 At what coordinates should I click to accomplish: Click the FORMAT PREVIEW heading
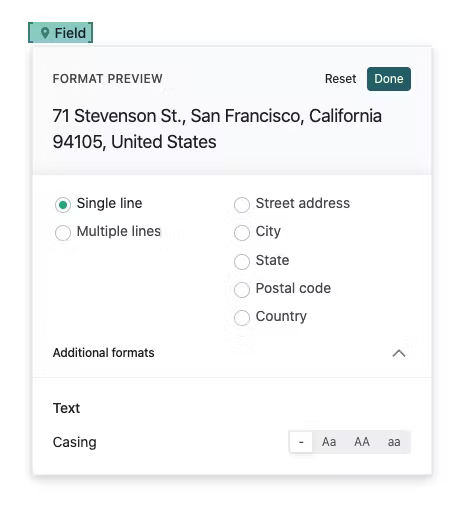pos(107,79)
